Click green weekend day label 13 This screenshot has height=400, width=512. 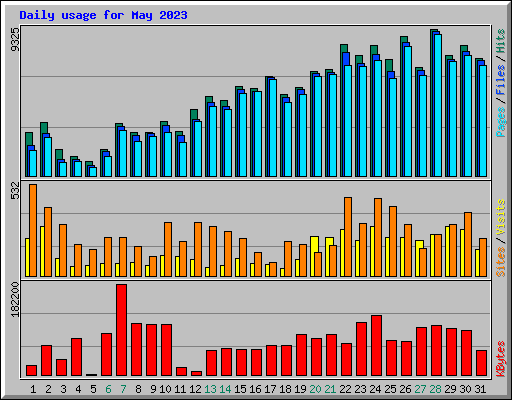click(x=210, y=389)
